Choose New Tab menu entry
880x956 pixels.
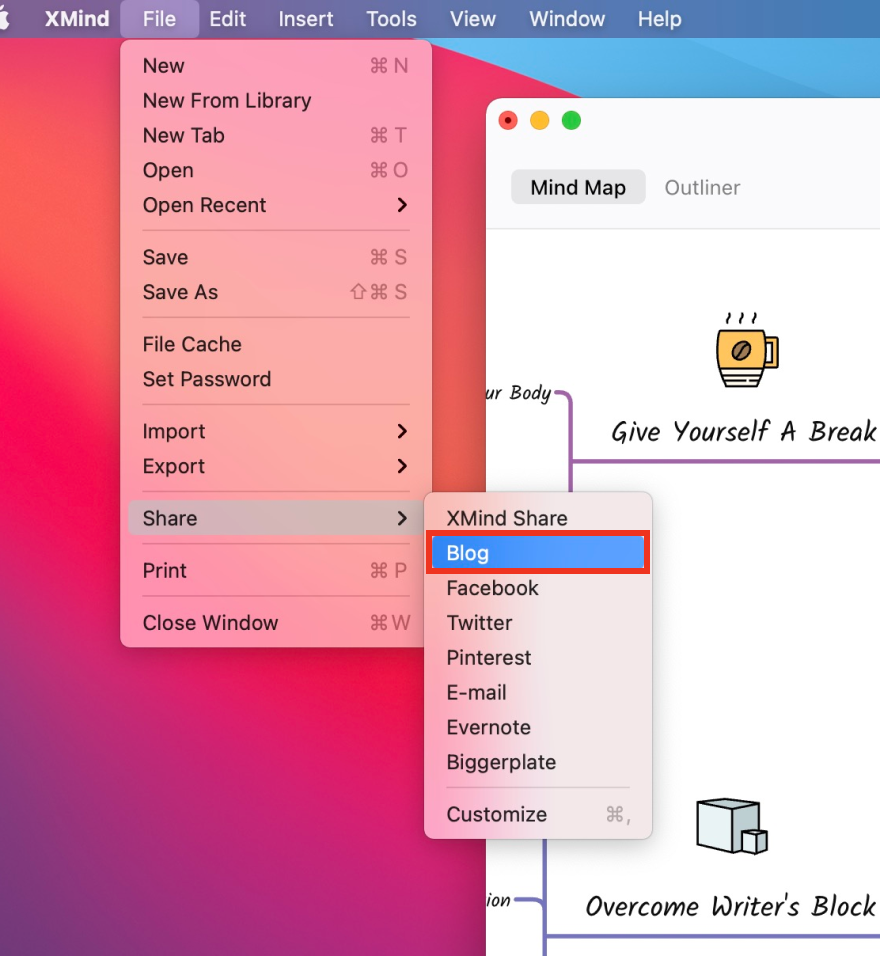(276, 135)
